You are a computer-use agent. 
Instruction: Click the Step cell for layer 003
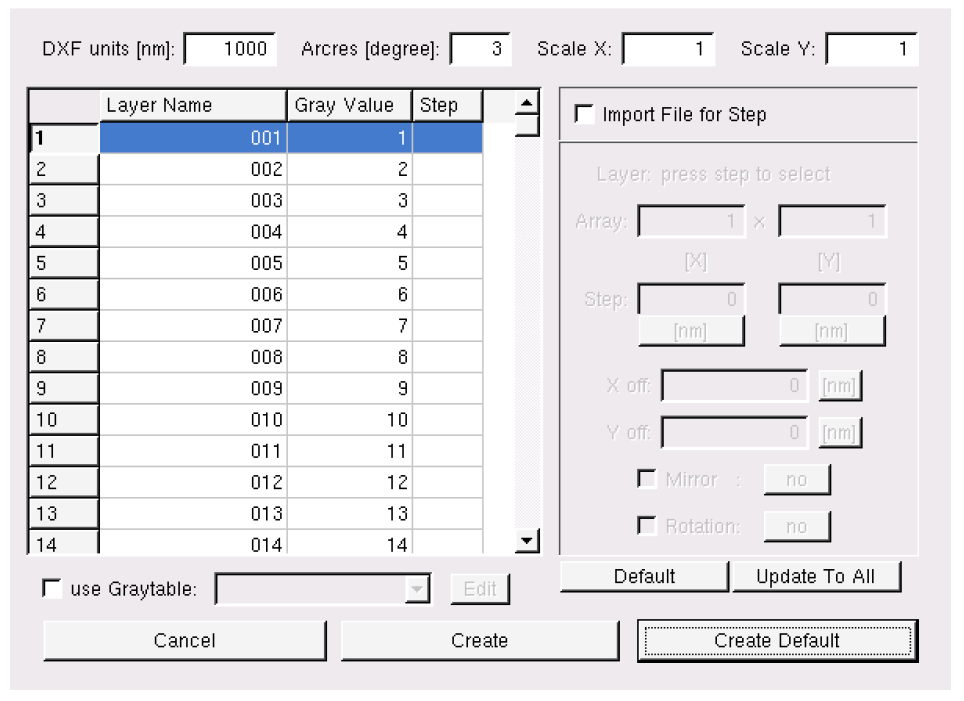point(447,201)
